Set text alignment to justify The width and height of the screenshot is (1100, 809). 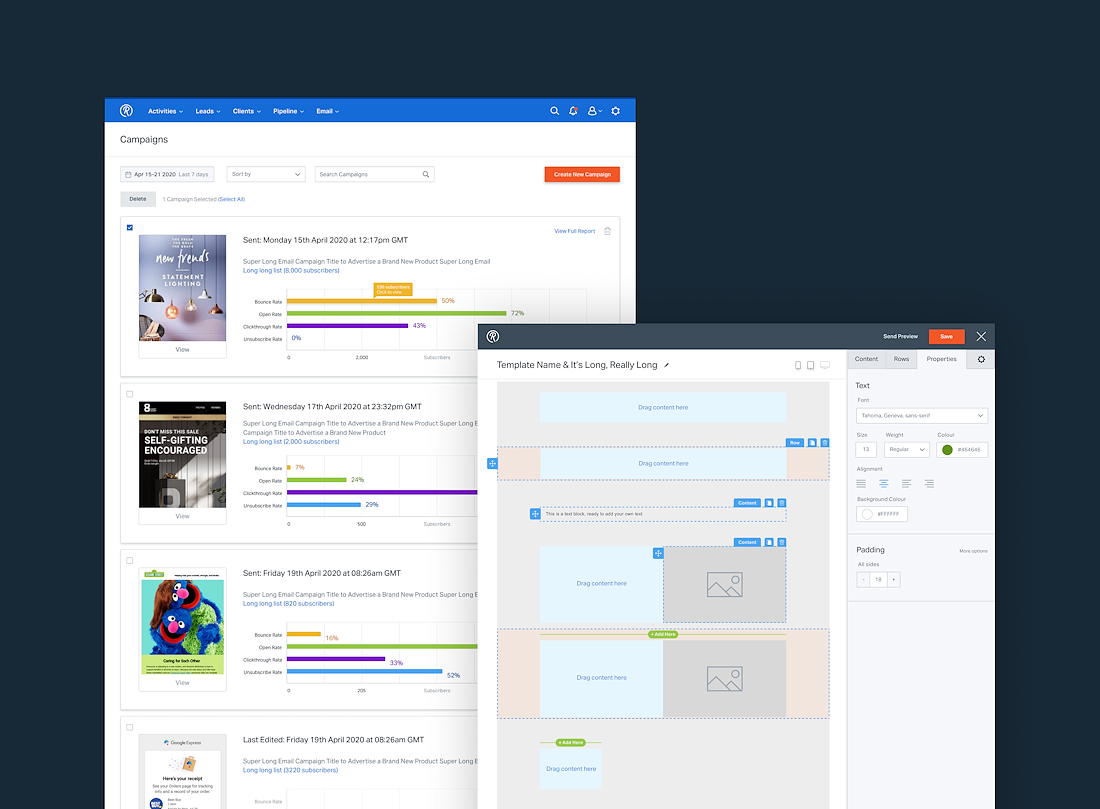coord(861,483)
